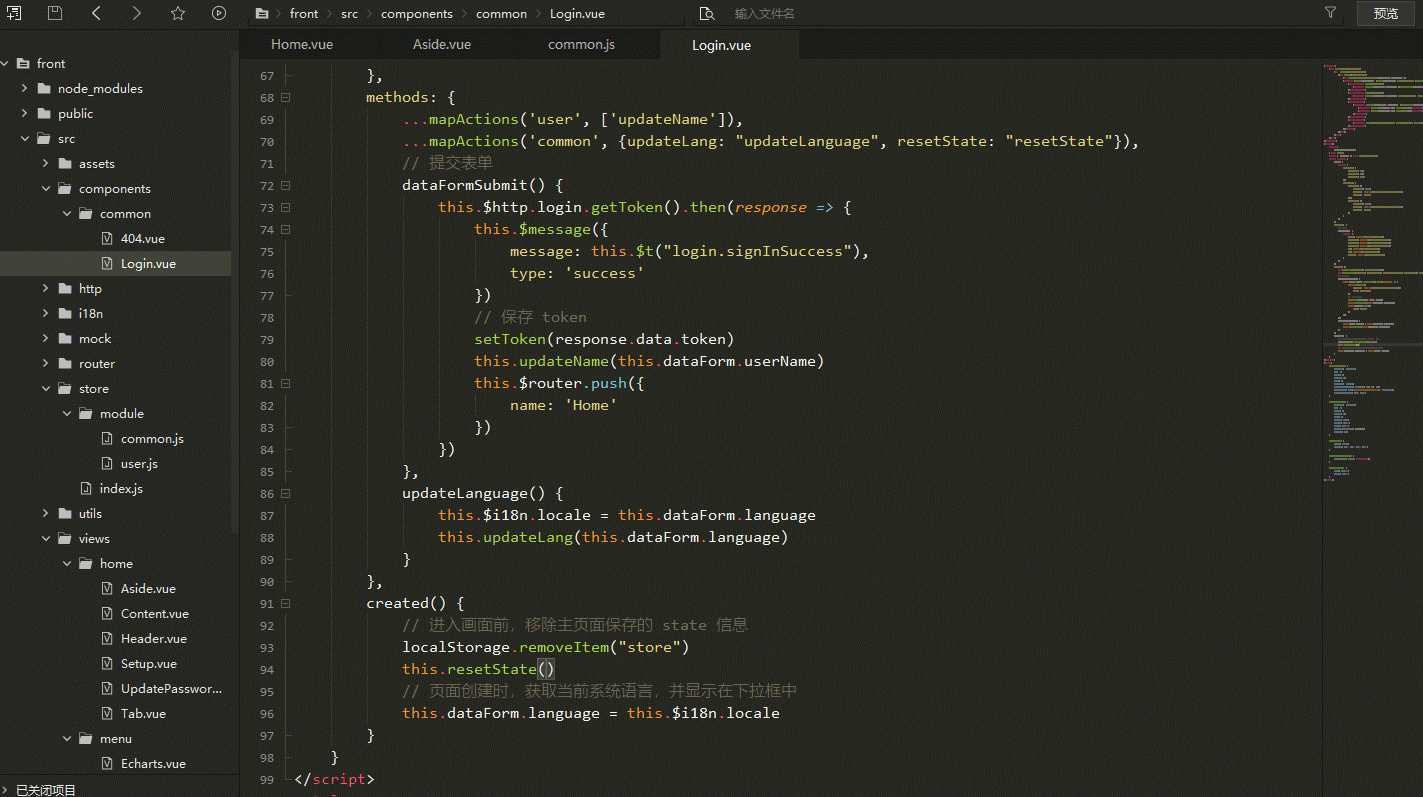Go forward with the right arrow icon
The width and height of the screenshot is (1423, 797).
pos(137,13)
